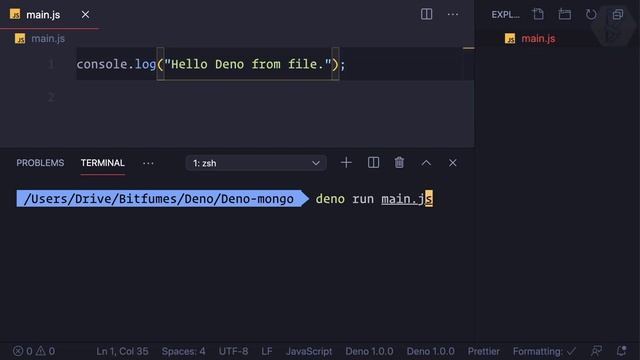Screen dimensions: 640x360
Task: Click the JS file icon in the main.js editor tab
Action: point(15,14)
